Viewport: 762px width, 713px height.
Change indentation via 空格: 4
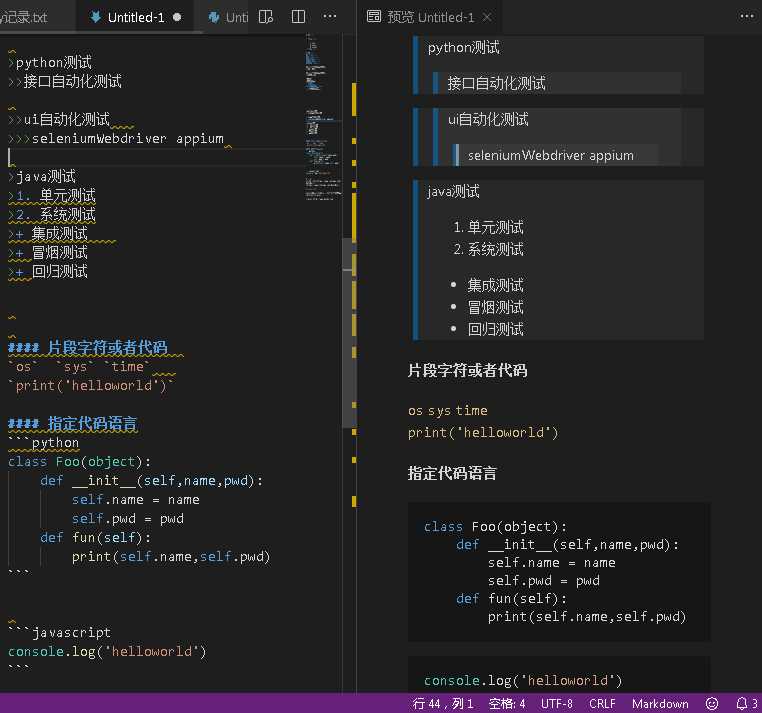[507, 703]
